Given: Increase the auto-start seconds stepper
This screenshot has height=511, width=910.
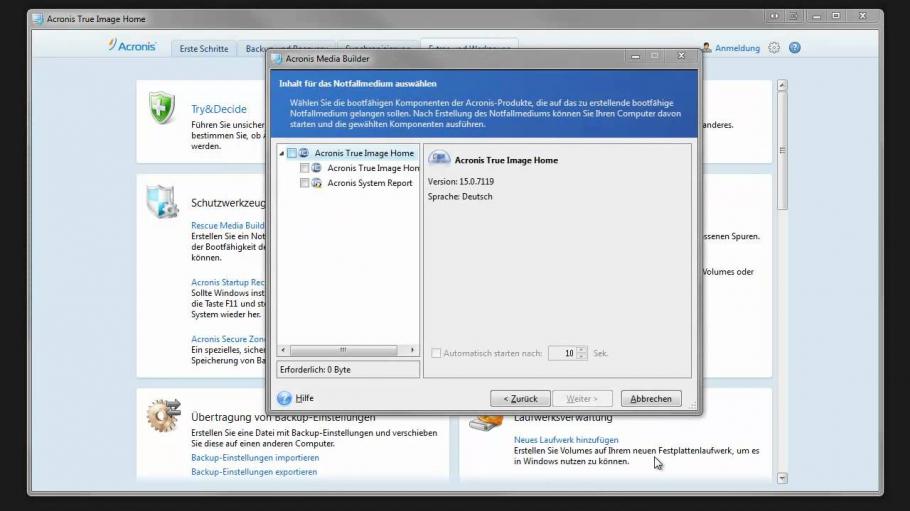Looking at the screenshot, I should tap(582, 350).
